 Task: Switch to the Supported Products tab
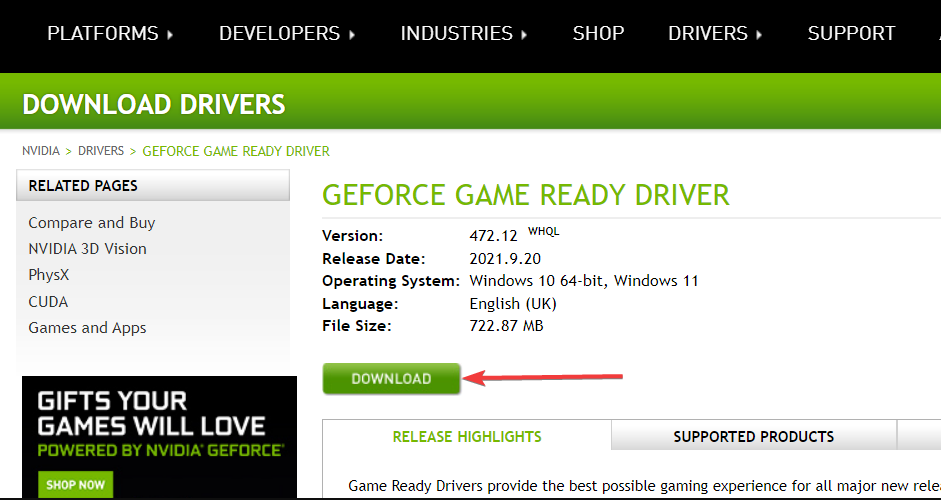pyautogui.click(x=754, y=436)
